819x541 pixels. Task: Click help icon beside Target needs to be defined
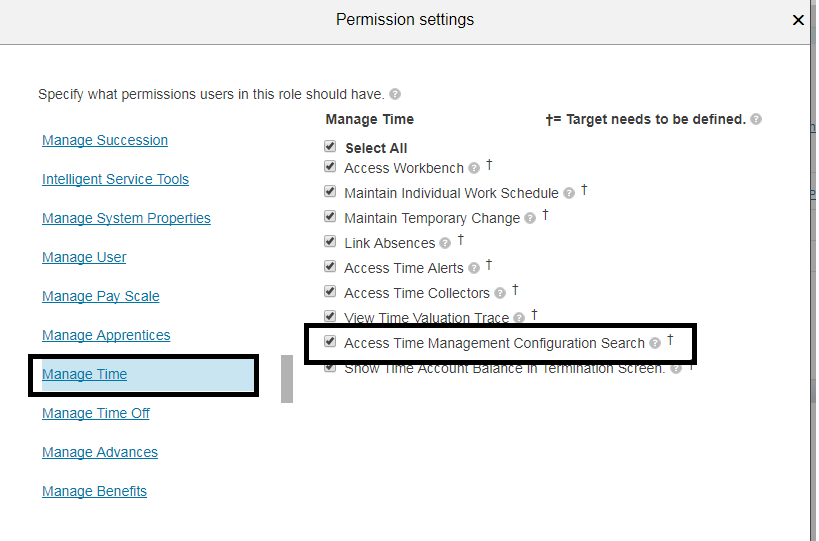tap(756, 120)
